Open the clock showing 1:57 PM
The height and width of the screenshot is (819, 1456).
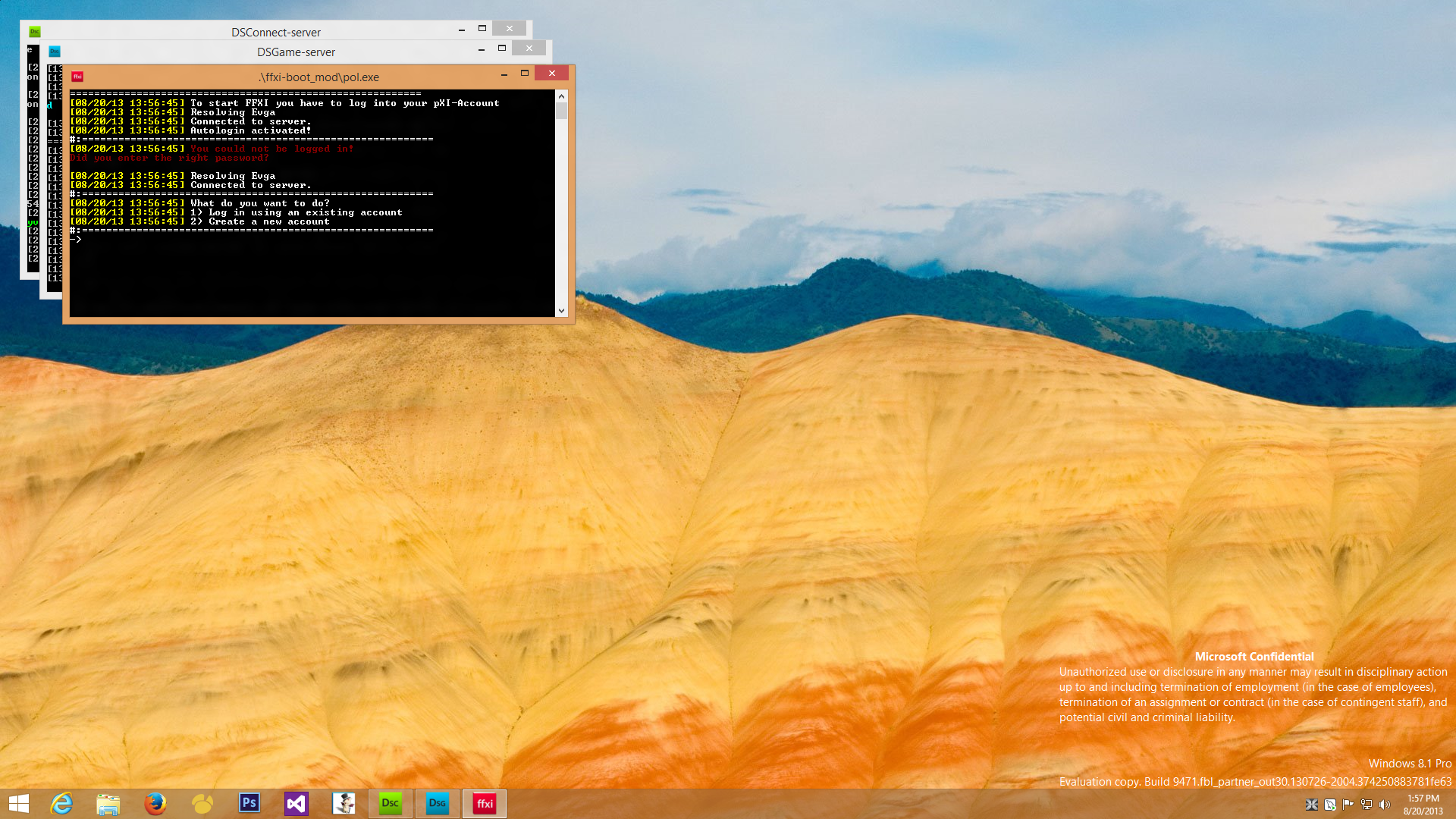pyautogui.click(x=1423, y=804)
